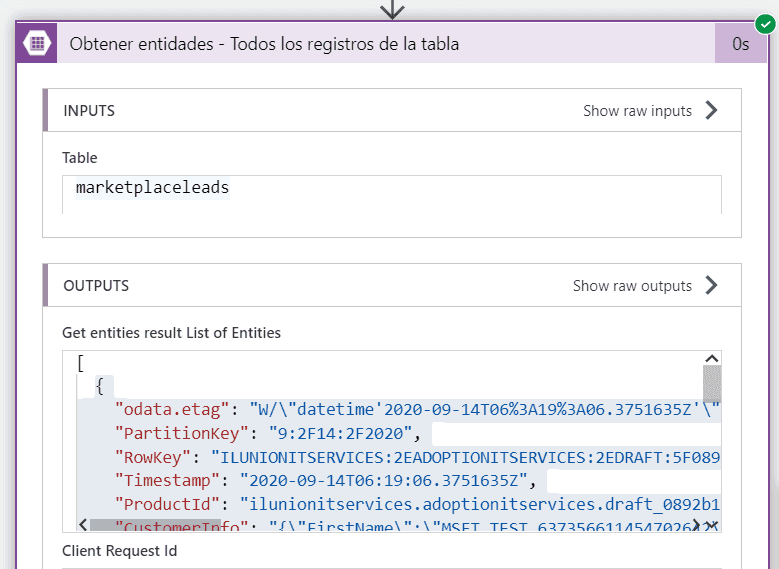Click the "ProductId" key in the JSON
The height and width of the screenshot is (569, 779).
(x=167, y=504)
